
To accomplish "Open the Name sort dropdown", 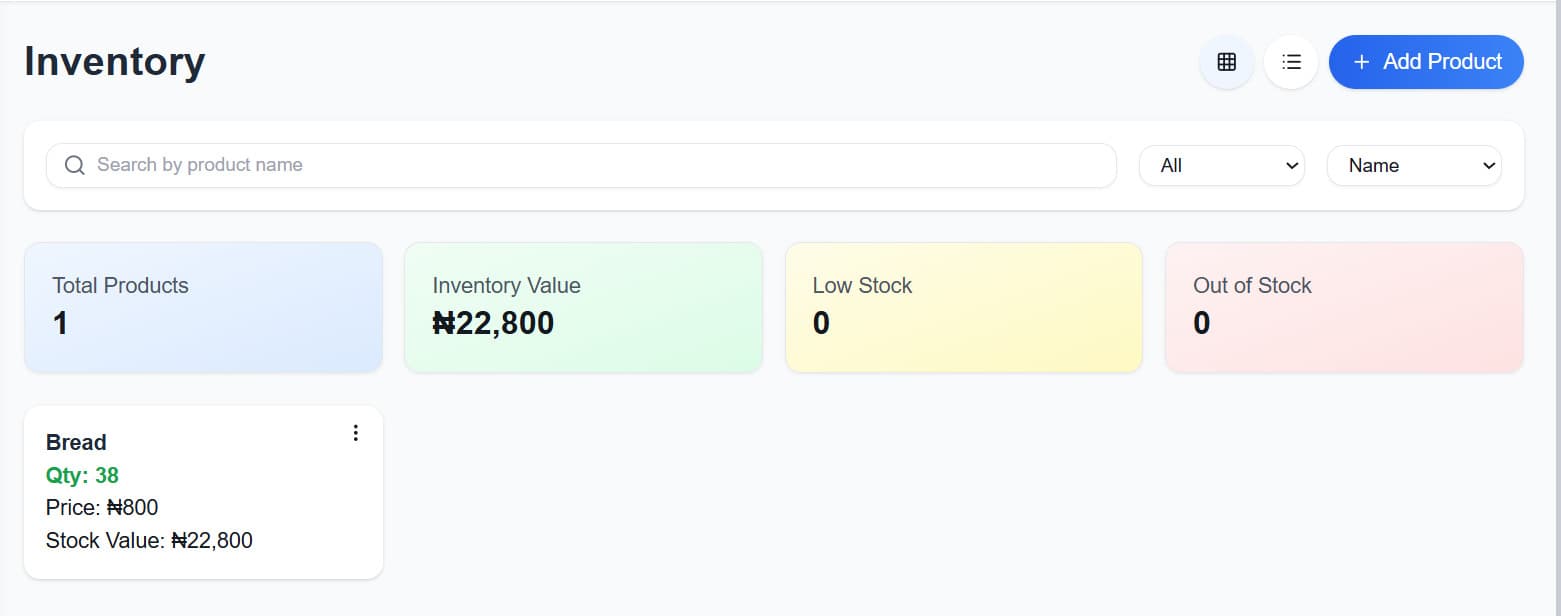I will coord(1413,165).
